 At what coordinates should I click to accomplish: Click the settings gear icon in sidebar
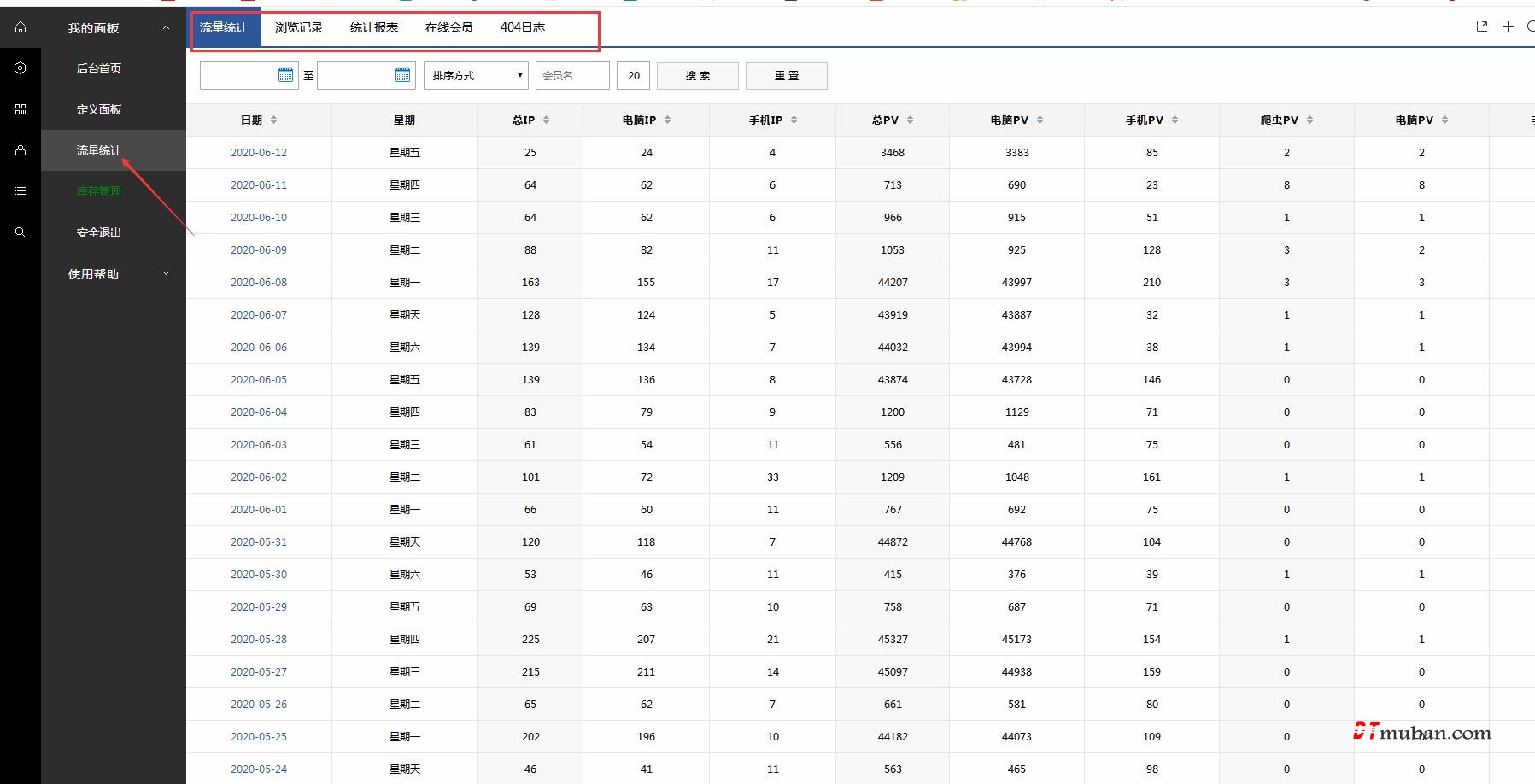[x=21, y=68]
